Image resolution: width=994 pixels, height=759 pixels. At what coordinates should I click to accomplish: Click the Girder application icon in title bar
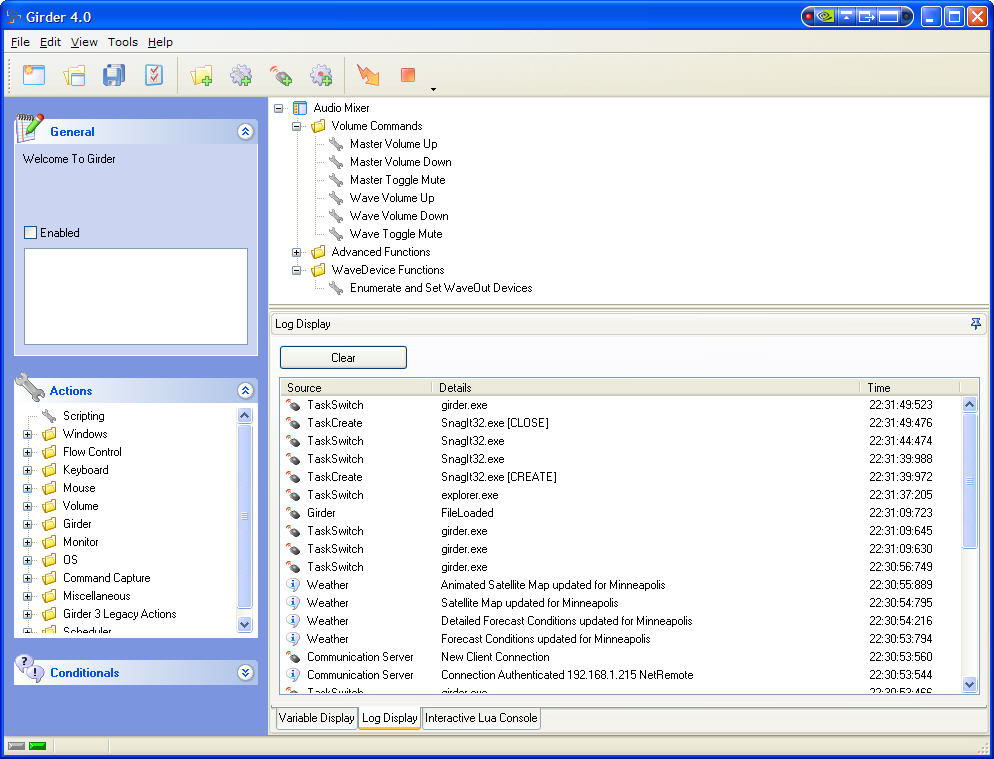tap(14, 16)
